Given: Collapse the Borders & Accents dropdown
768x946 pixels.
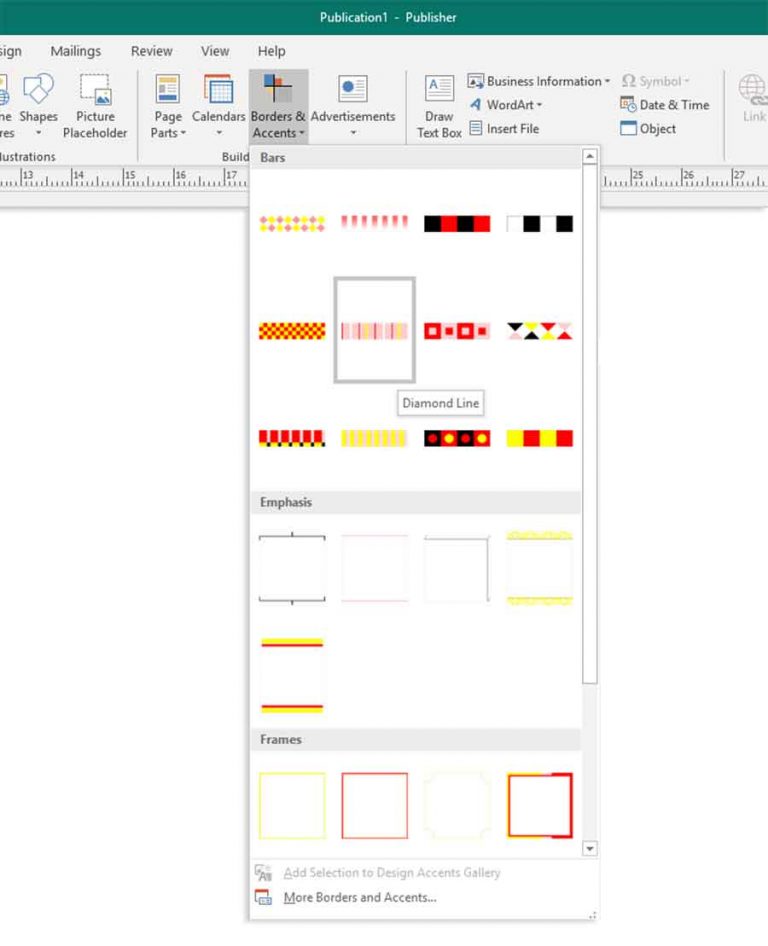Looking at the screenshot, I should pos(278,106).
